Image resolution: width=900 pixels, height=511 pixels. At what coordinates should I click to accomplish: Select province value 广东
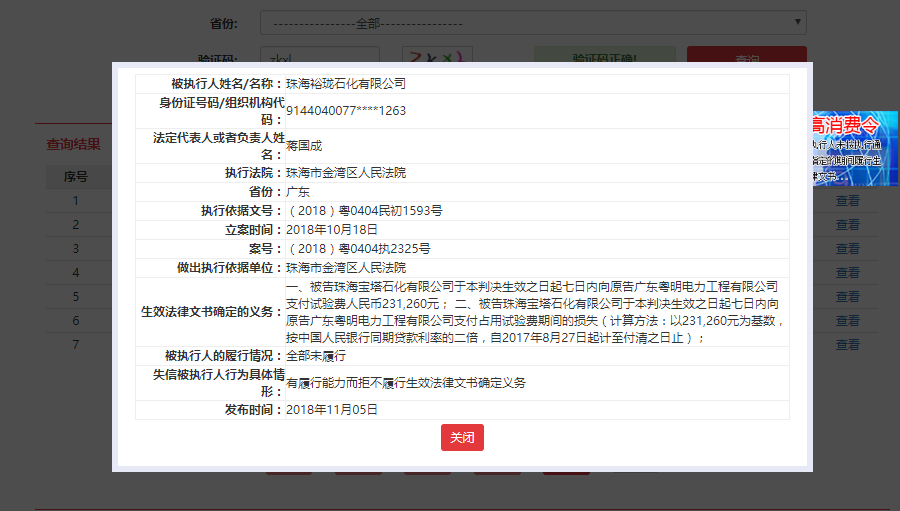point(297,192)
